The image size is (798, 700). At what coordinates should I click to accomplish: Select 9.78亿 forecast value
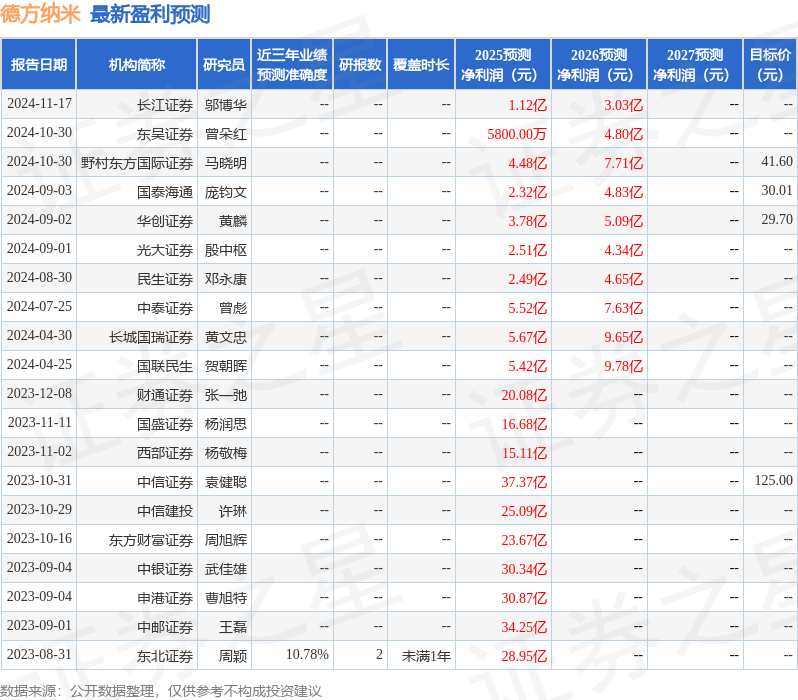point(623,367)
